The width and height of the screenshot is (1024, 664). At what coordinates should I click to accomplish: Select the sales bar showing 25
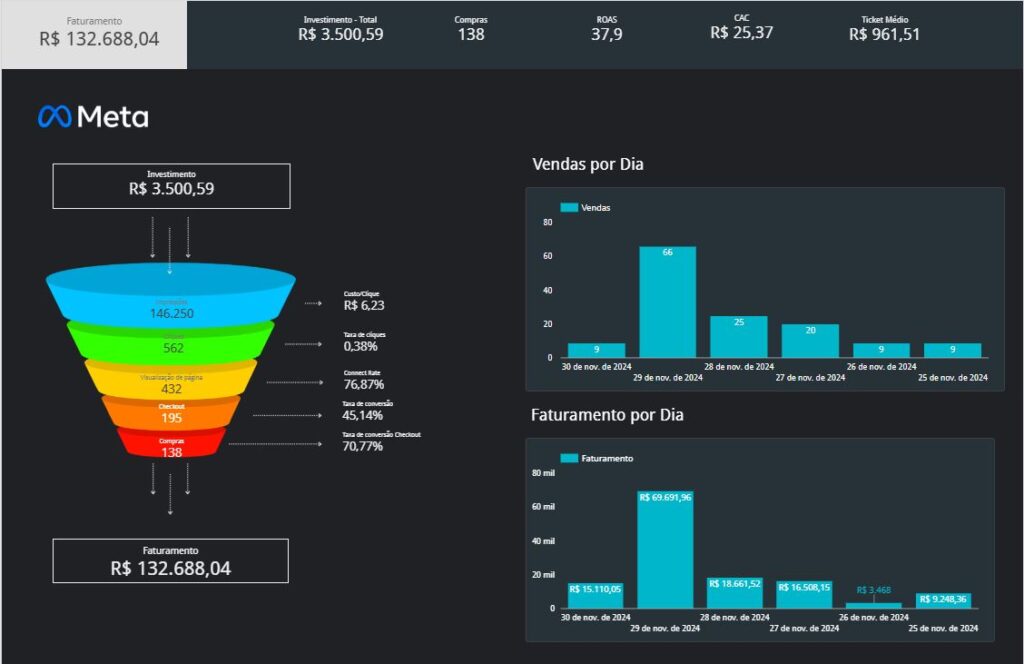tap(738, 337)
